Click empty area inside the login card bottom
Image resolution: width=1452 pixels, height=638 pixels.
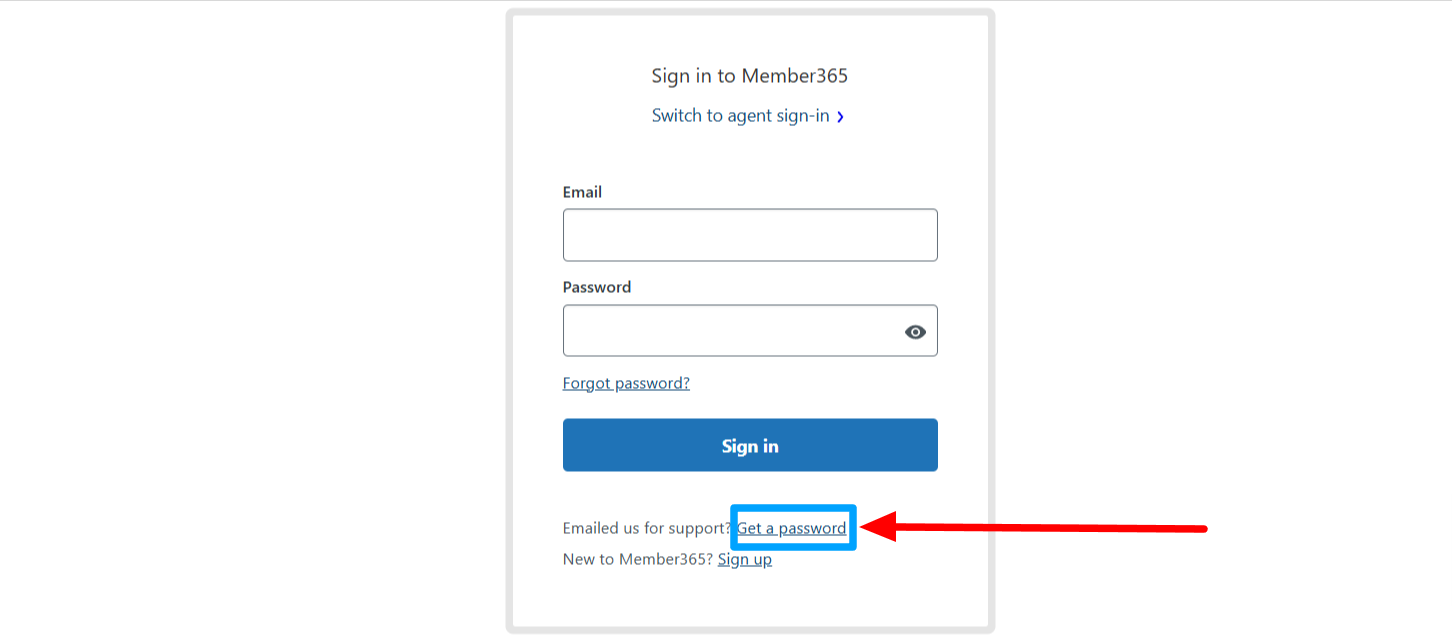[750, 600]
